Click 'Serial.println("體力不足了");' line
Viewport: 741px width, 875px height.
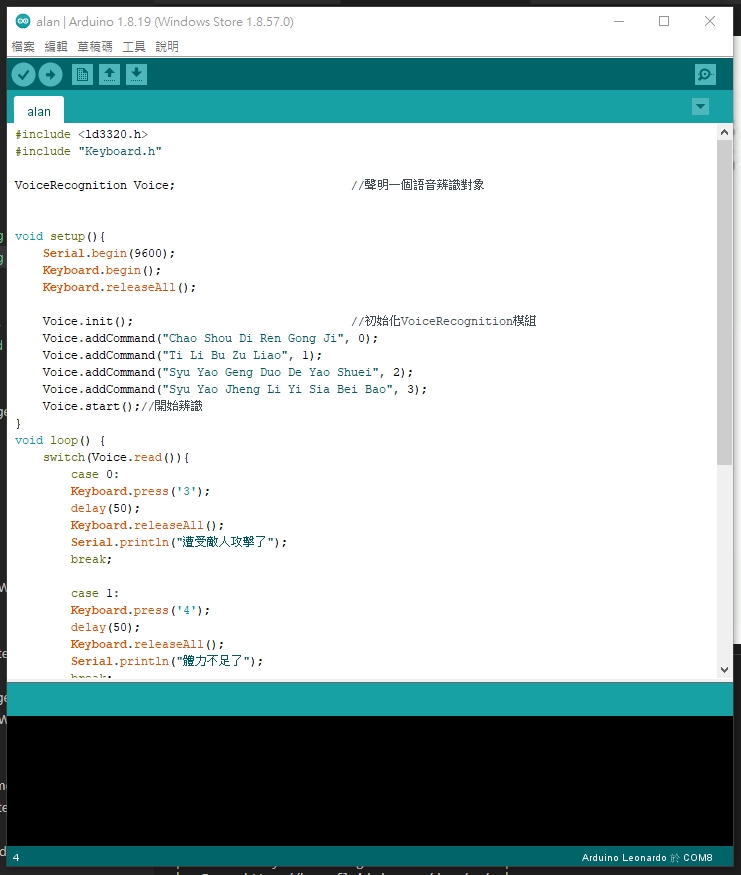point(167,661)
